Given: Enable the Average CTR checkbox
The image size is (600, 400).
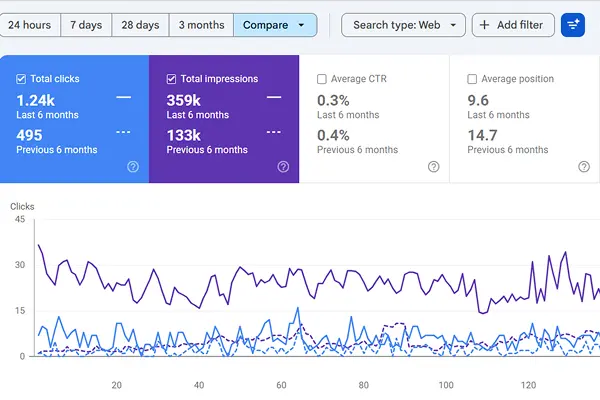Looking at the screenshot, I should pyautogui.click(x=322, y=79).
